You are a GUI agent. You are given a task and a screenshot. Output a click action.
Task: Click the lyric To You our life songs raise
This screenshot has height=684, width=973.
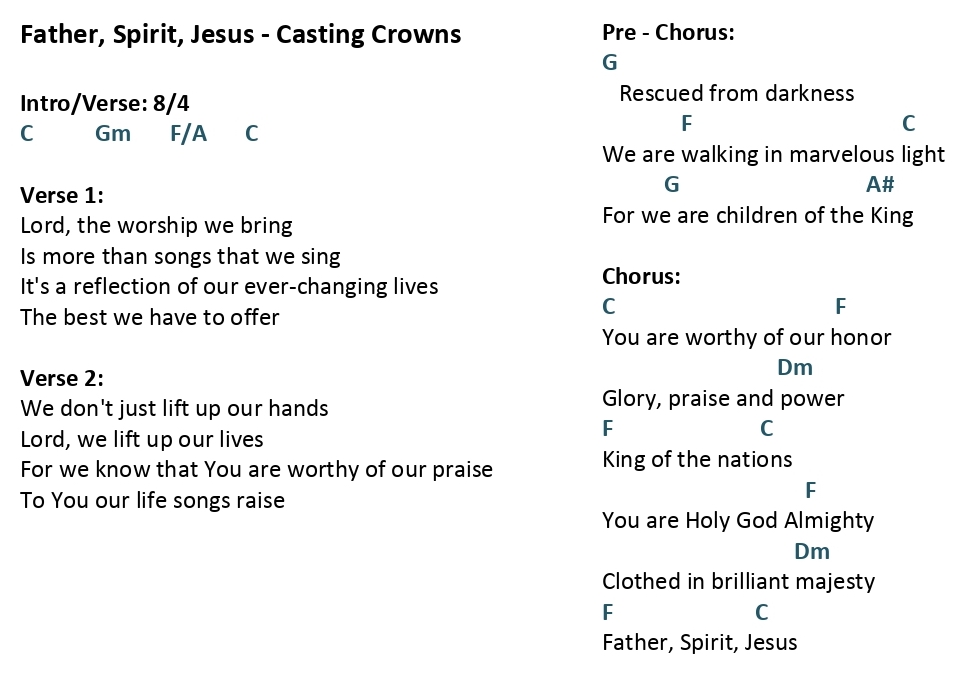[153, 501]
